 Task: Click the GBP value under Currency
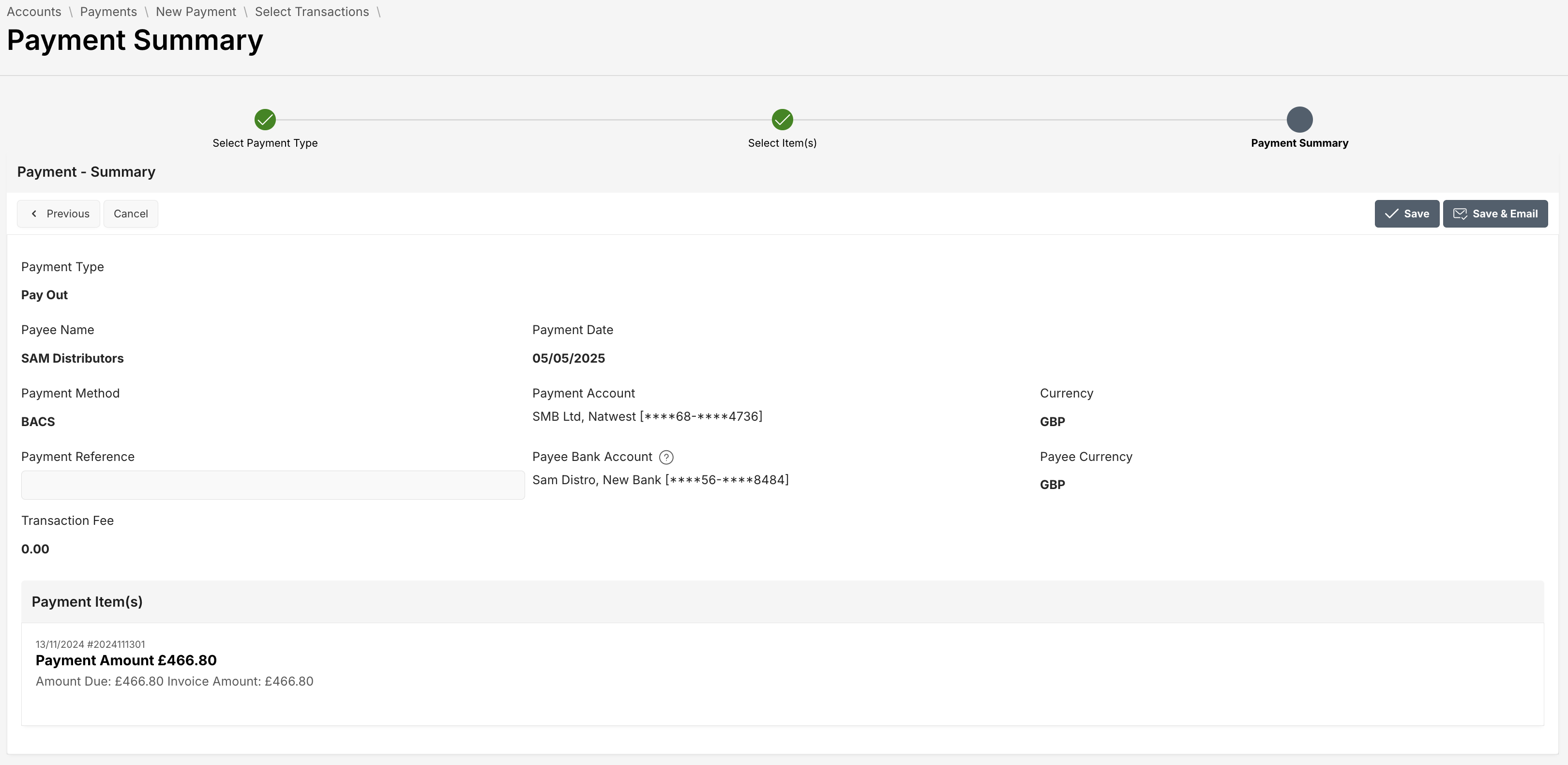click(x=1053, y=422)
